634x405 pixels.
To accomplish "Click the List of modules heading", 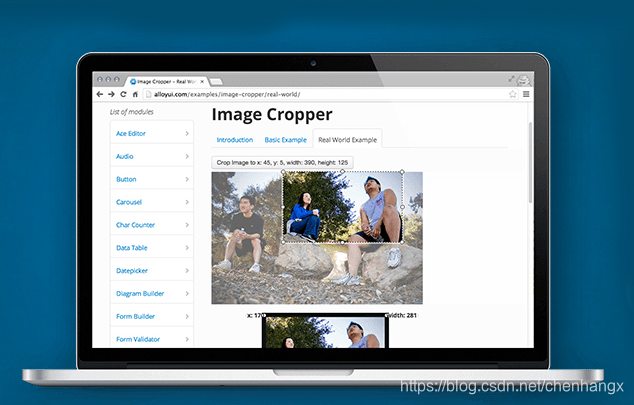I will tap(131, 112).
